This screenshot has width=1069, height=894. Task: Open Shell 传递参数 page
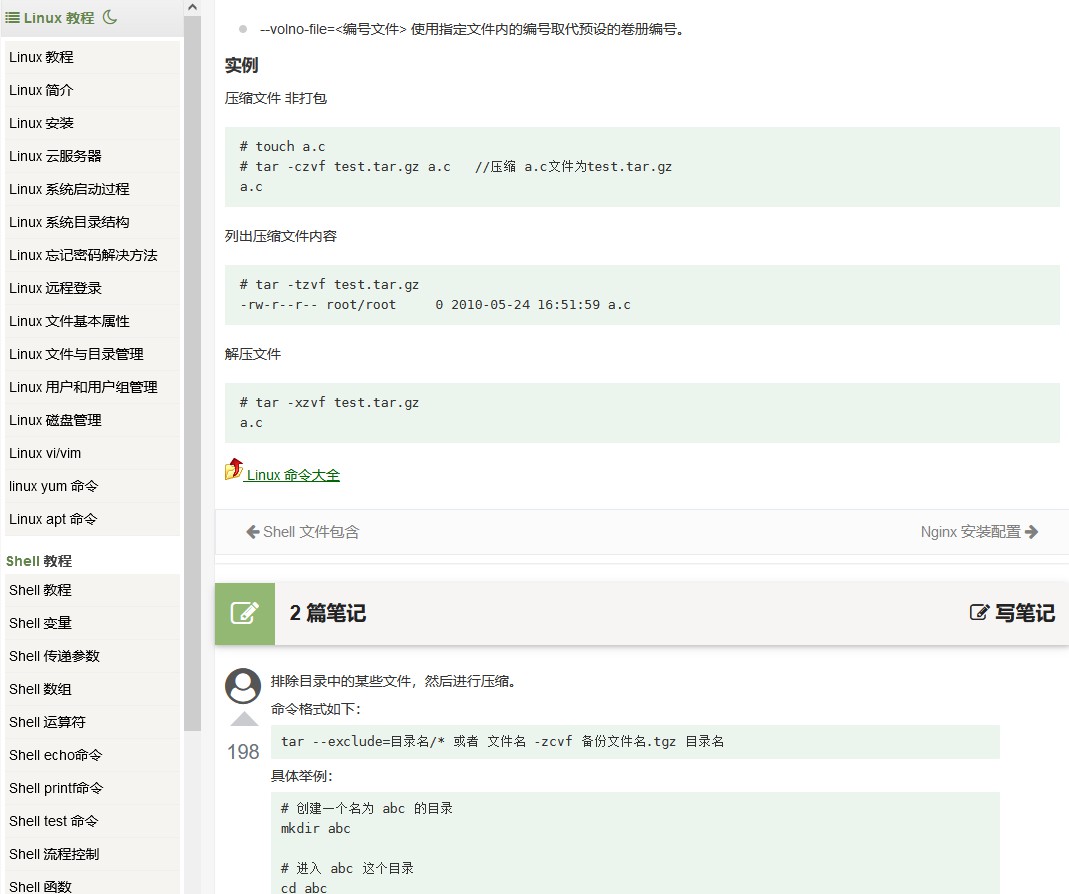click(93, 656)
